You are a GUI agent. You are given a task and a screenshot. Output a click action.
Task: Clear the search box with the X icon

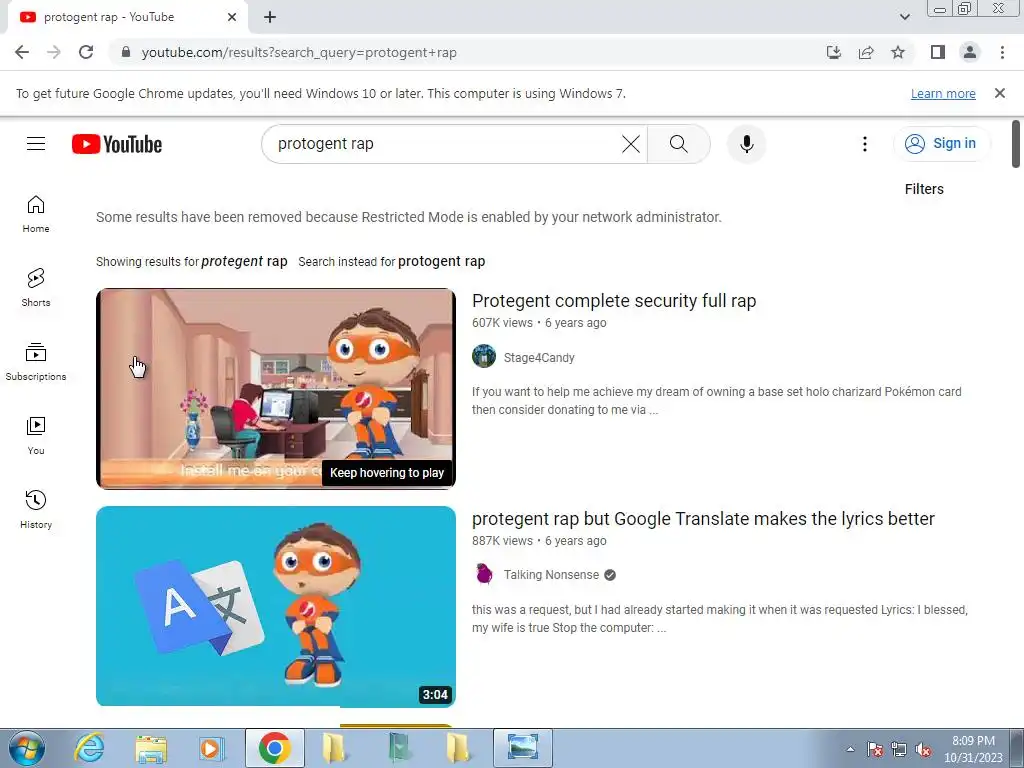tap(631, 144)
